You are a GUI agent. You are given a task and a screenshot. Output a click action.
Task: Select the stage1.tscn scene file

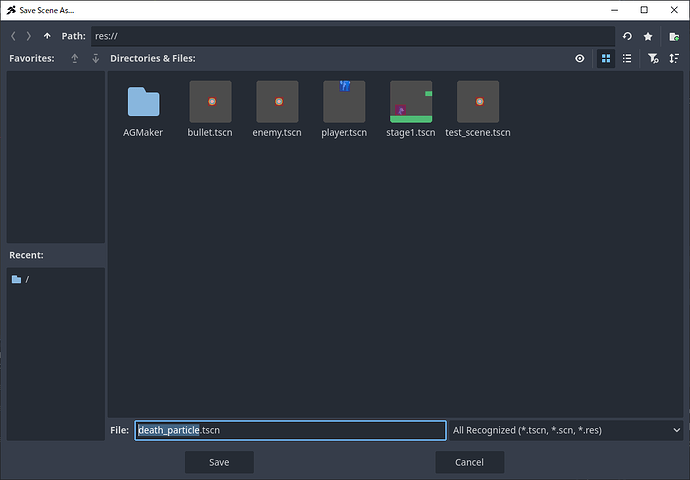coord(411,110)
